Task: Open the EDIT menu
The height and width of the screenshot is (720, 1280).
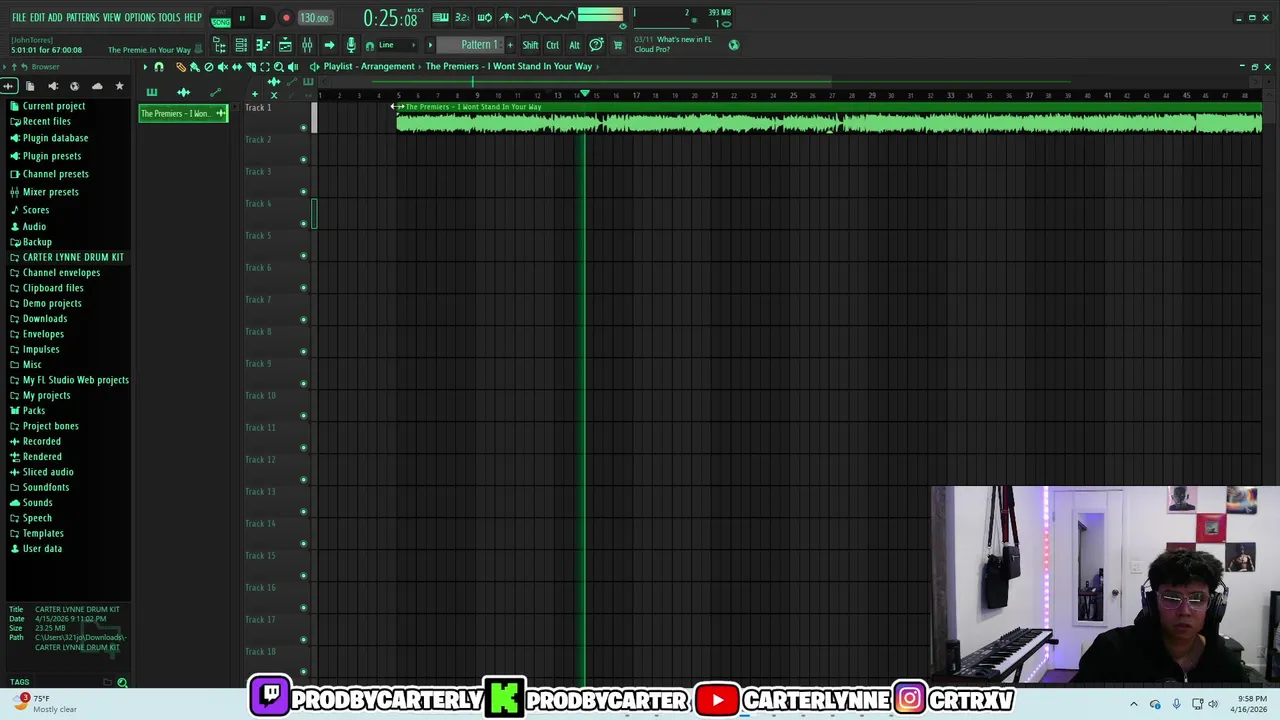Action: point(37,18)
